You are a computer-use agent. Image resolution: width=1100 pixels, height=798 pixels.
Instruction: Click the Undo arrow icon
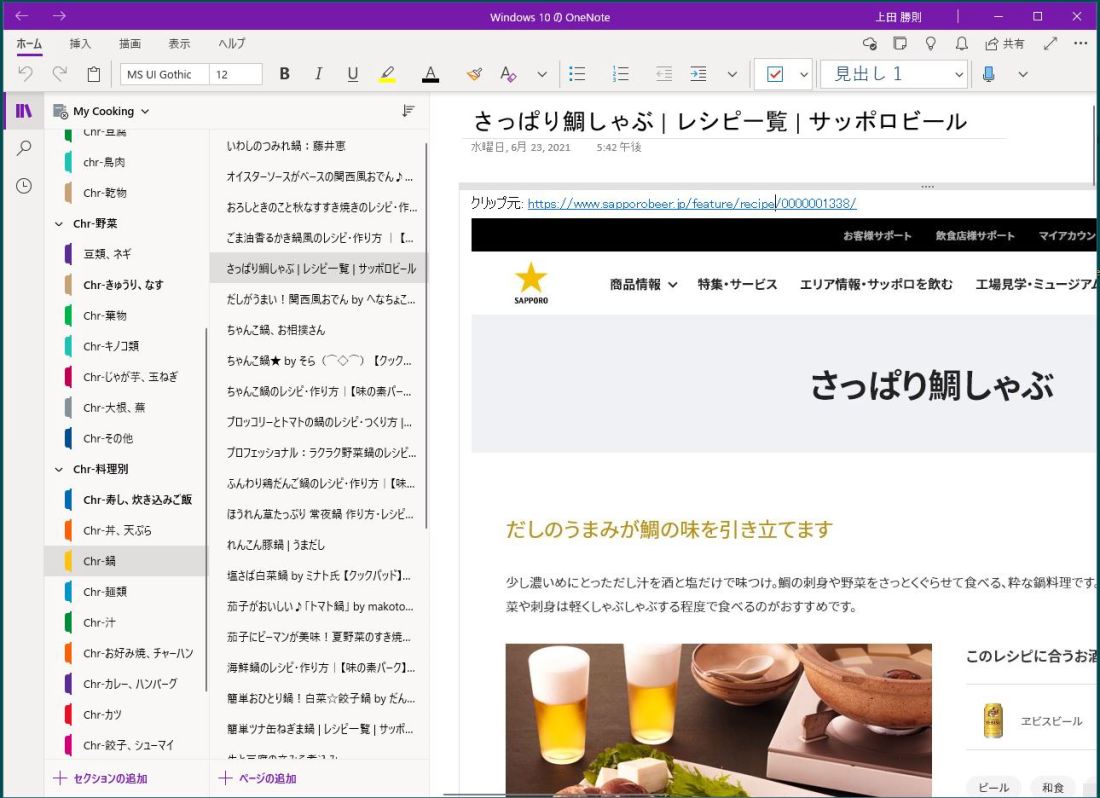tap(25, 74)
